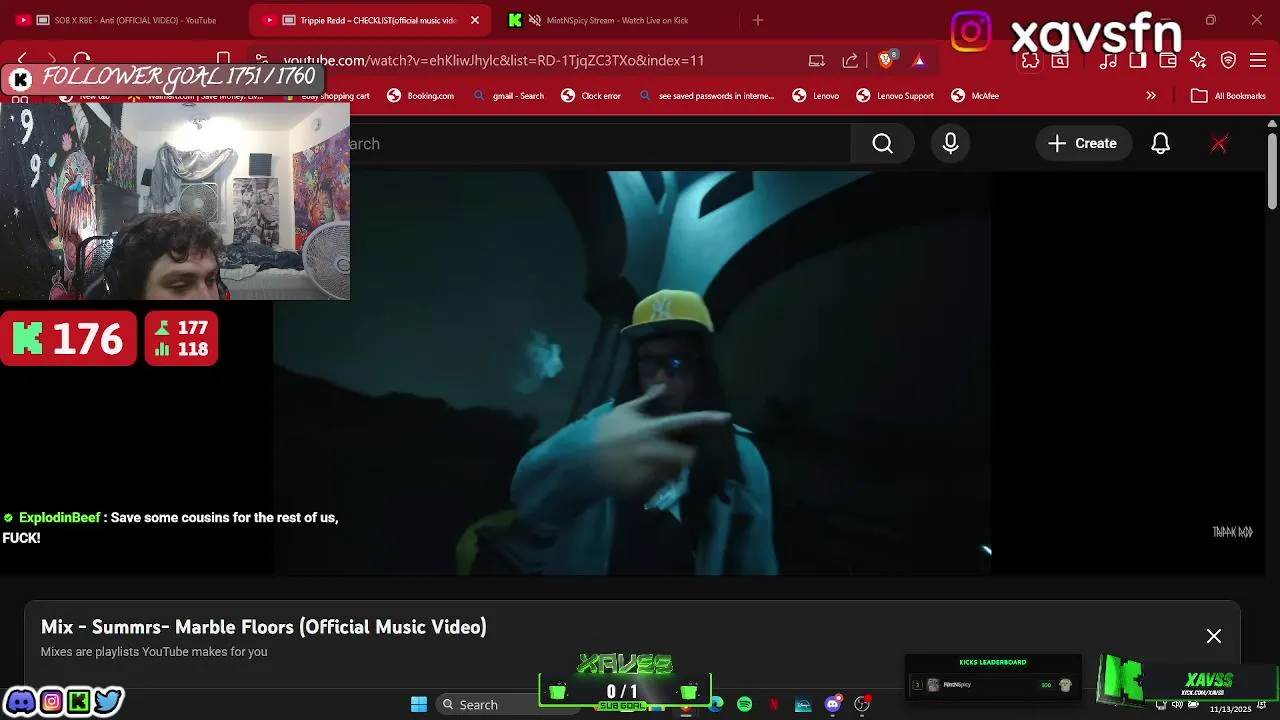Viewport: 1280px width, 720px height.
Task: Toggle the browser sidebar panel icon
Action: tap(1137, 60)
